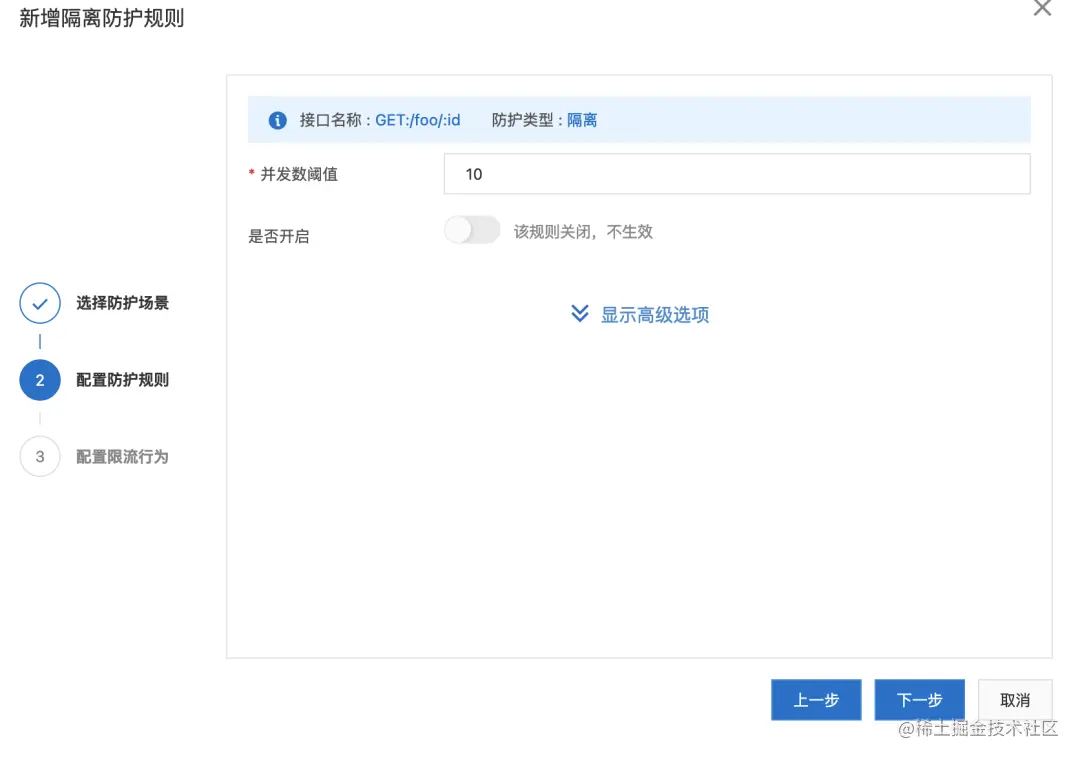Proceed with 下一步 button
The image size is (1080, 760).
[x=920, y=700]
